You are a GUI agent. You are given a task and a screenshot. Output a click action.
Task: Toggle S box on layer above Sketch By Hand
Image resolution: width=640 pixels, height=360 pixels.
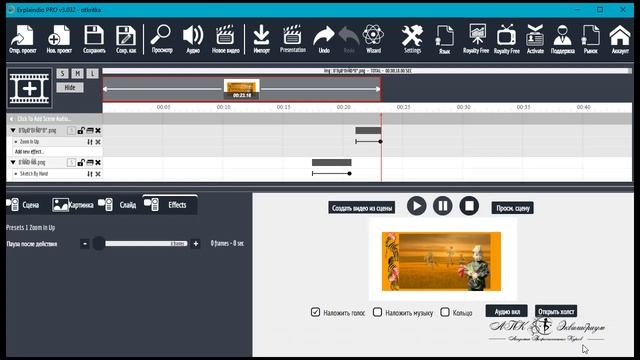tap(71, 162)
